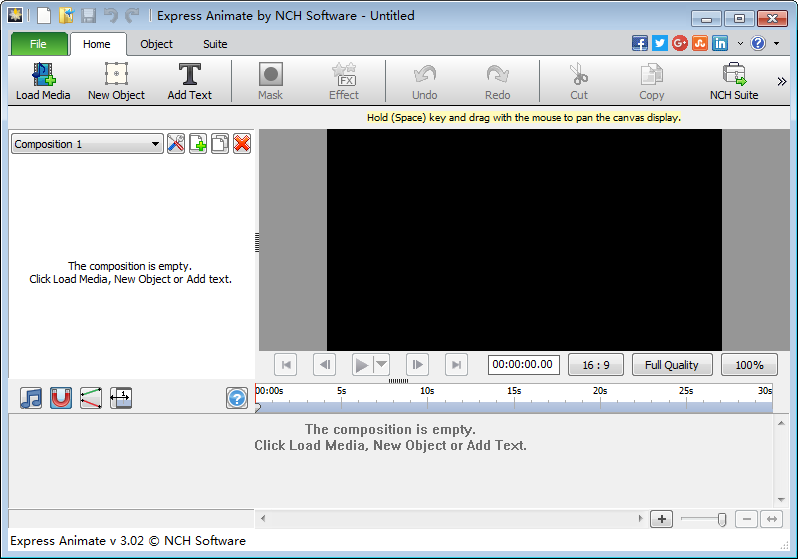Click the Redo toolbar button
The width and height of the screenshot is (798, 559).
click(497, 81)
